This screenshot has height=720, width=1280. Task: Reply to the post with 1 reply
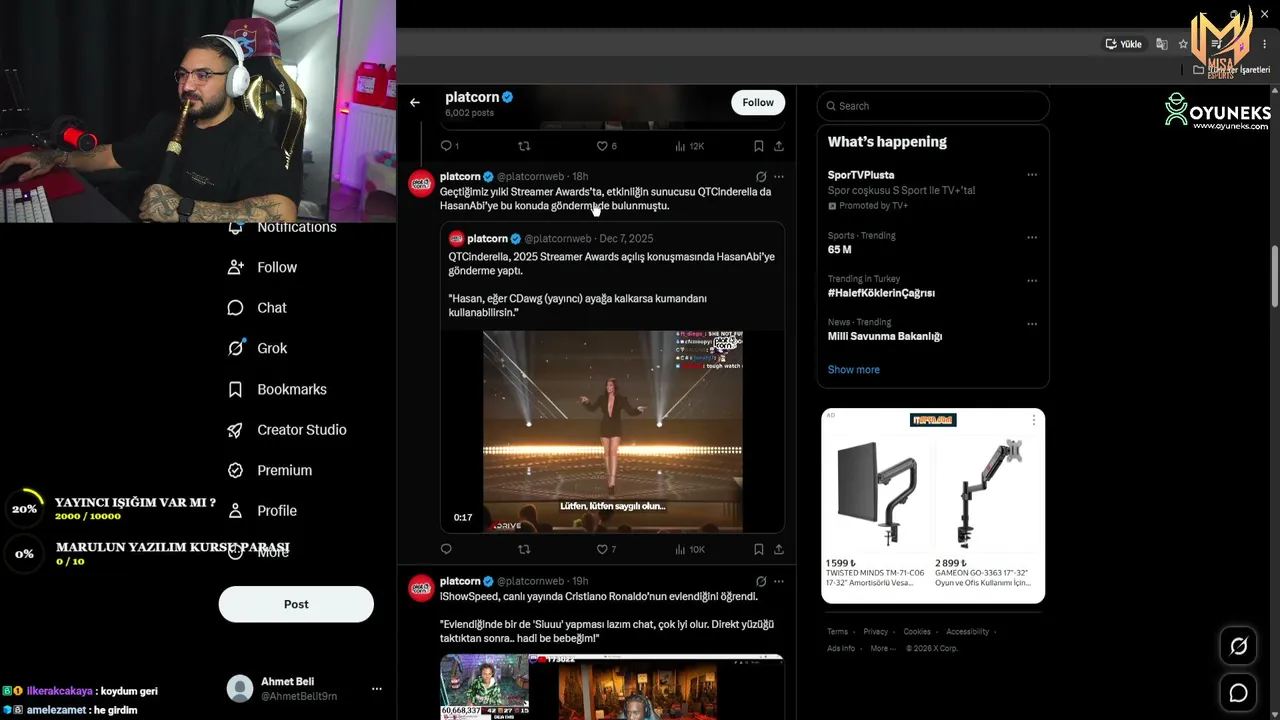click(x=450, y=146)
